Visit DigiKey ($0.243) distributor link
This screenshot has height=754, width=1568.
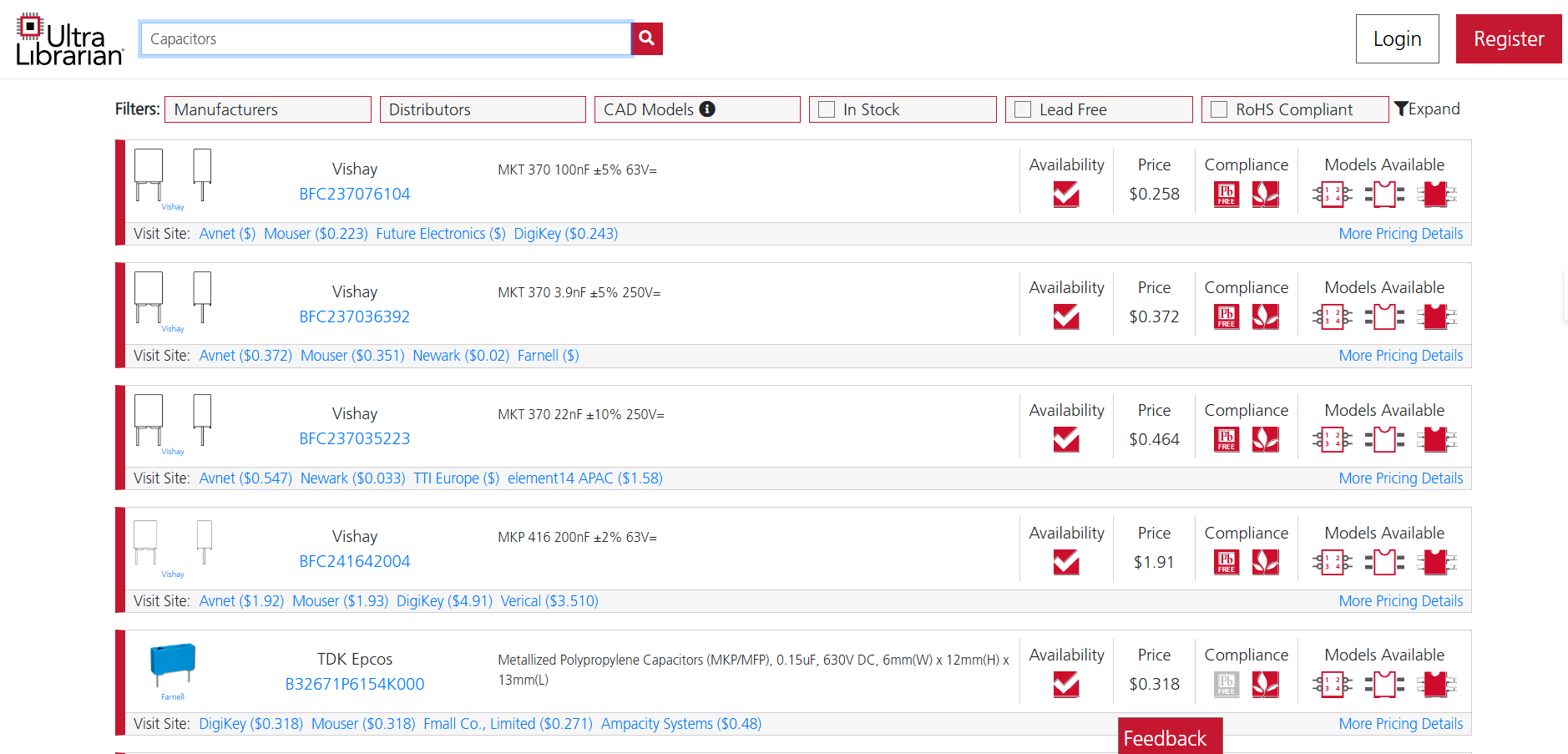(x=566, y=234)
